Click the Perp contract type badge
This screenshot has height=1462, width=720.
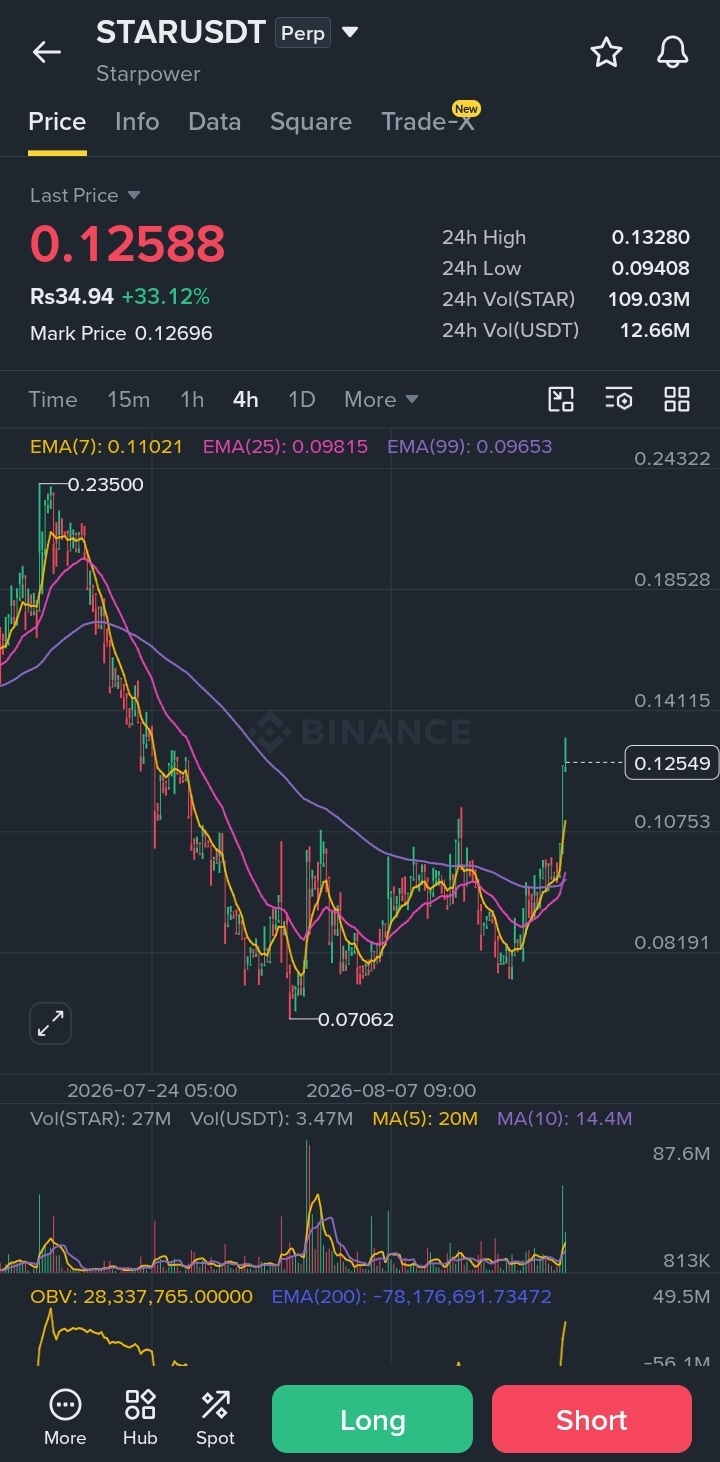coord(303,33)
